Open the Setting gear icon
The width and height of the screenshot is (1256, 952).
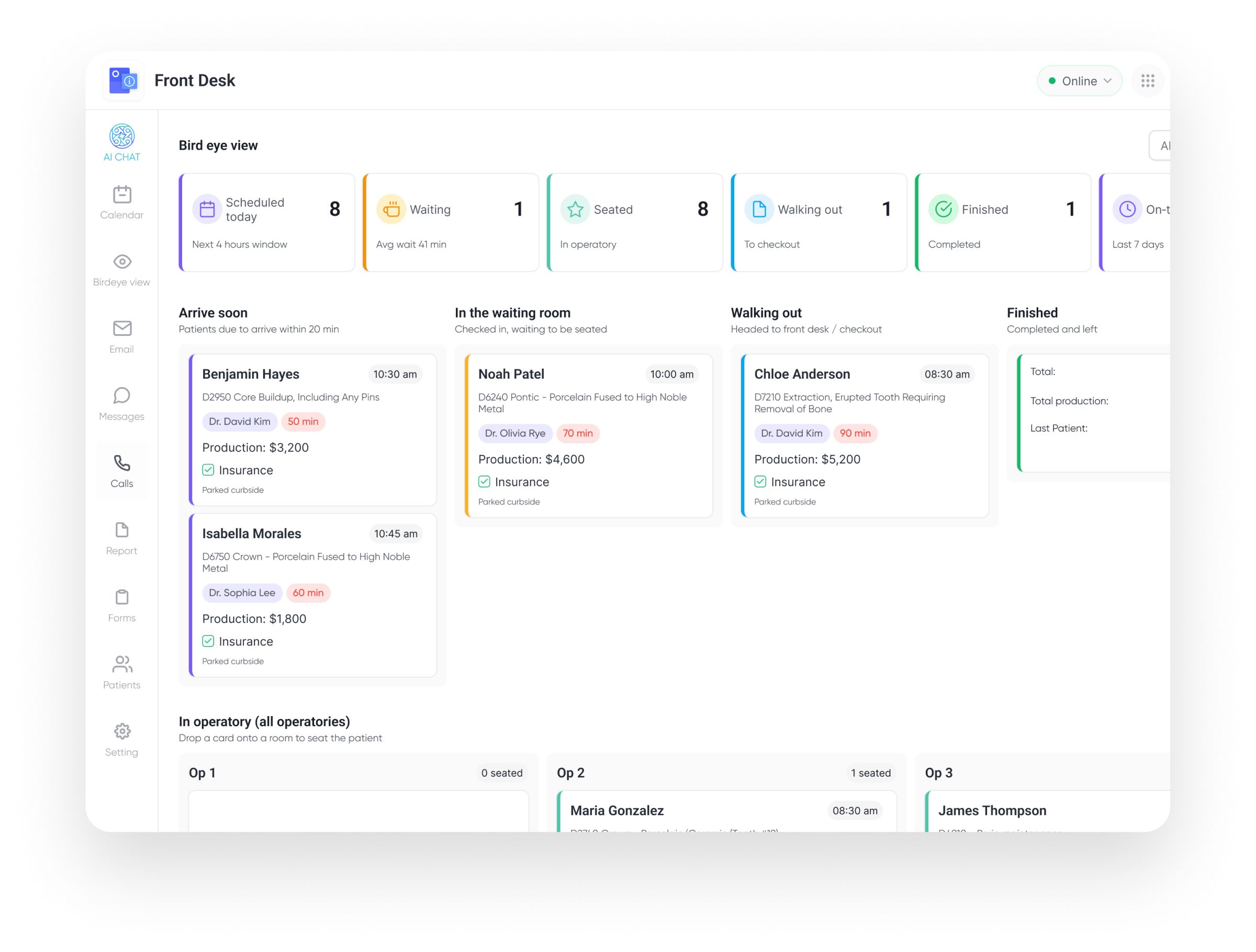pos(121,731)
